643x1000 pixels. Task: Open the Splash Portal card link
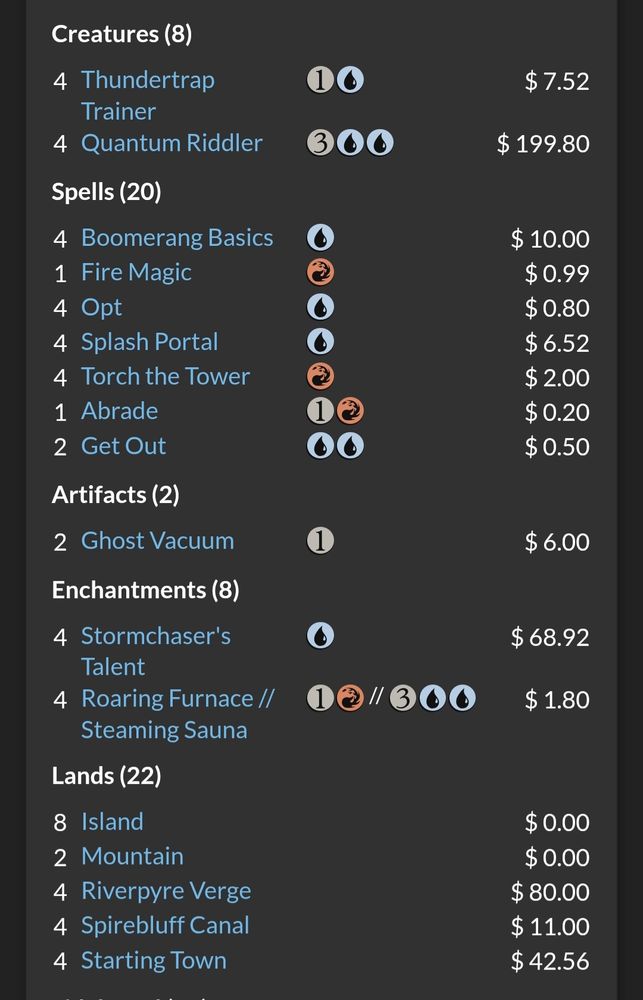tap(150, 342)
